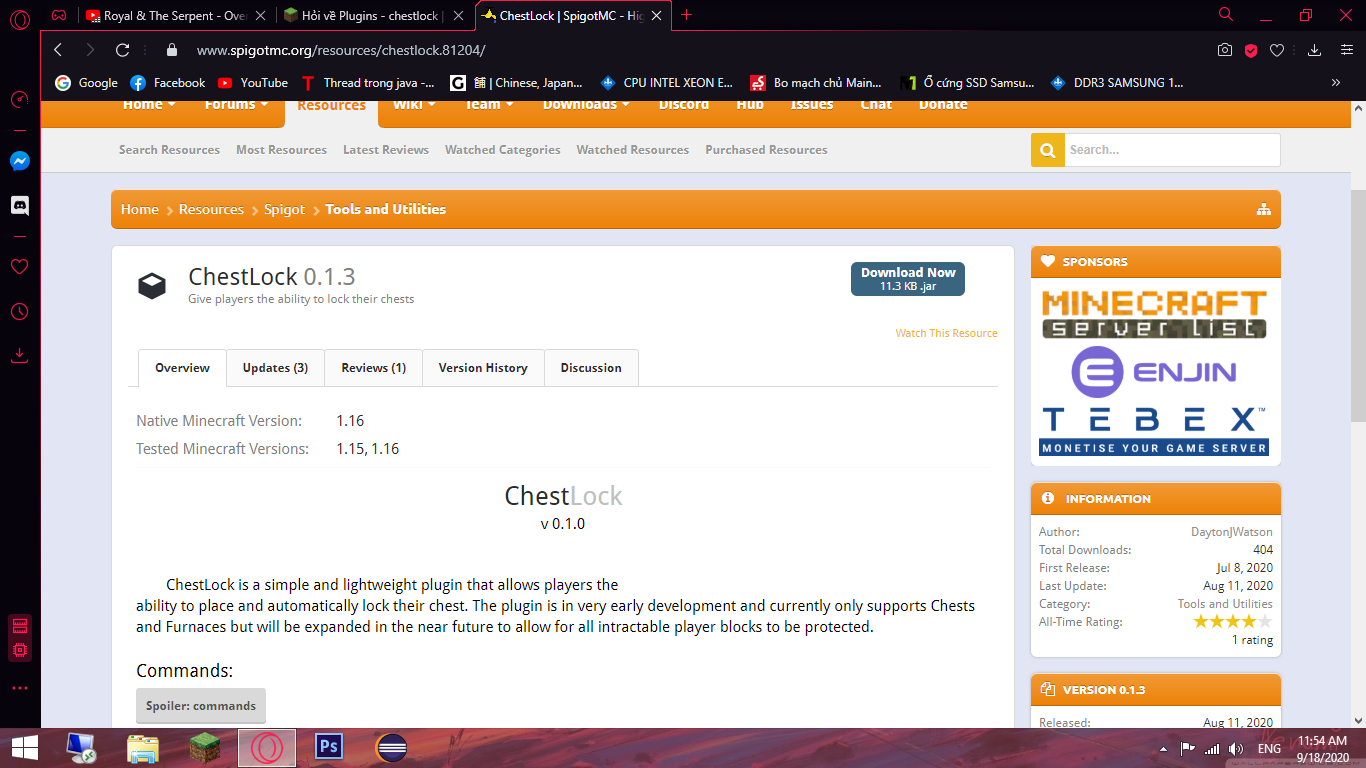Screen dimensions: 1366x768
Task: Open History clock in the sidebar
Action: tap(20, 312)
